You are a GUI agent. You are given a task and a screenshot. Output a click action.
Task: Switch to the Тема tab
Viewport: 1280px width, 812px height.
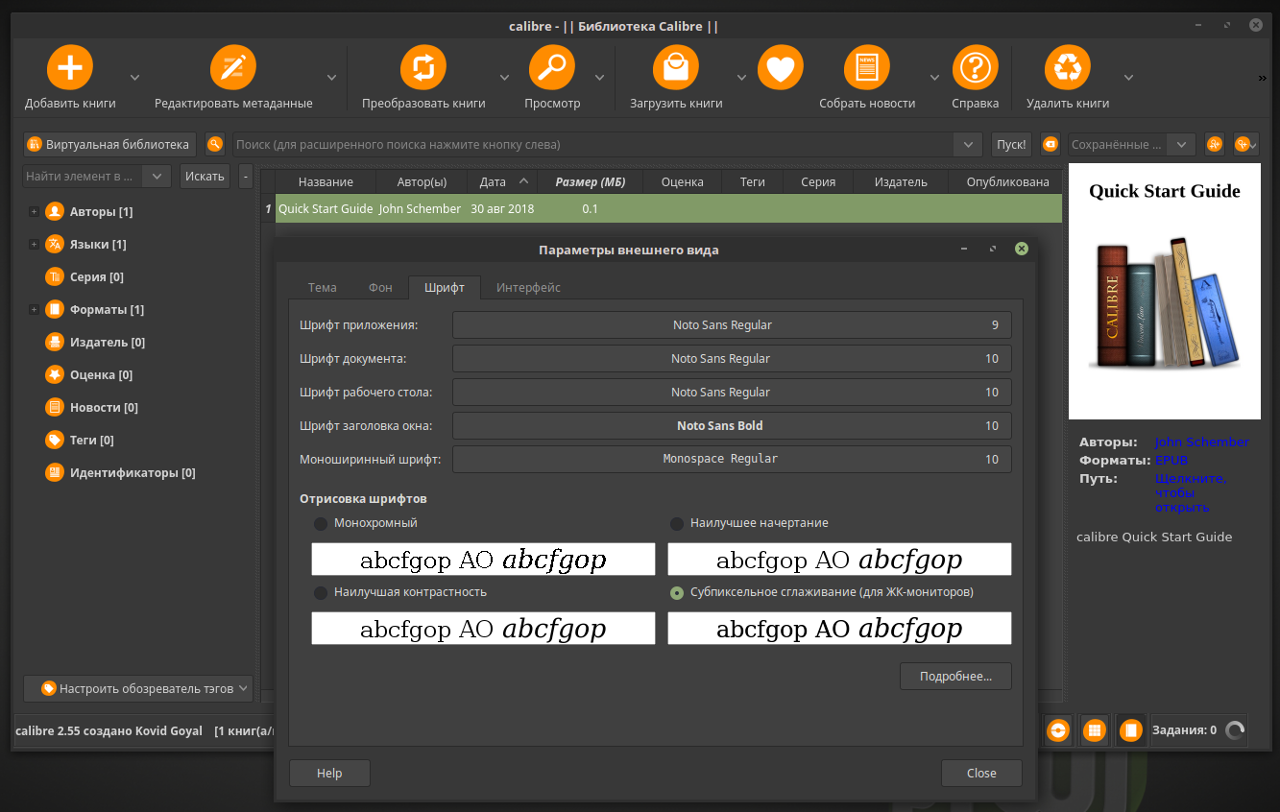pos(322,287)
